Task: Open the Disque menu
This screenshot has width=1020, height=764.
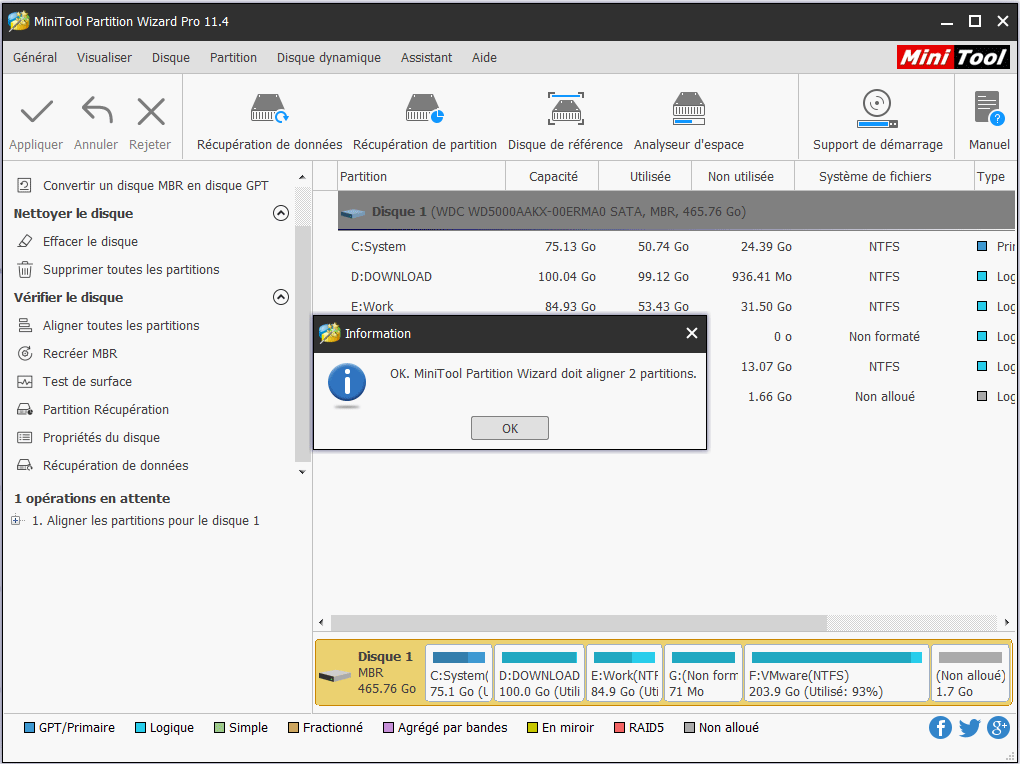Action: 170,57
